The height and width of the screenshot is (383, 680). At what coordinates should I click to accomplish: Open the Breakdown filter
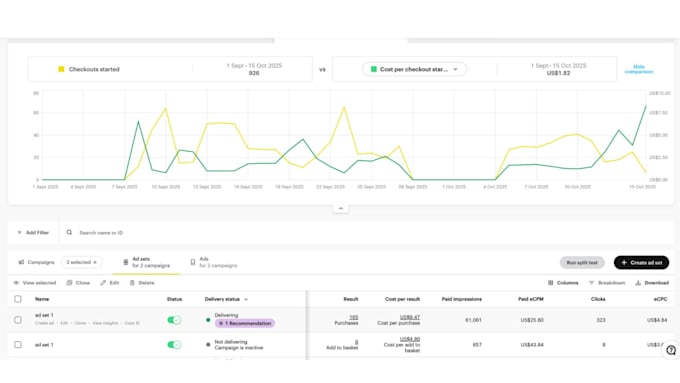607,283
